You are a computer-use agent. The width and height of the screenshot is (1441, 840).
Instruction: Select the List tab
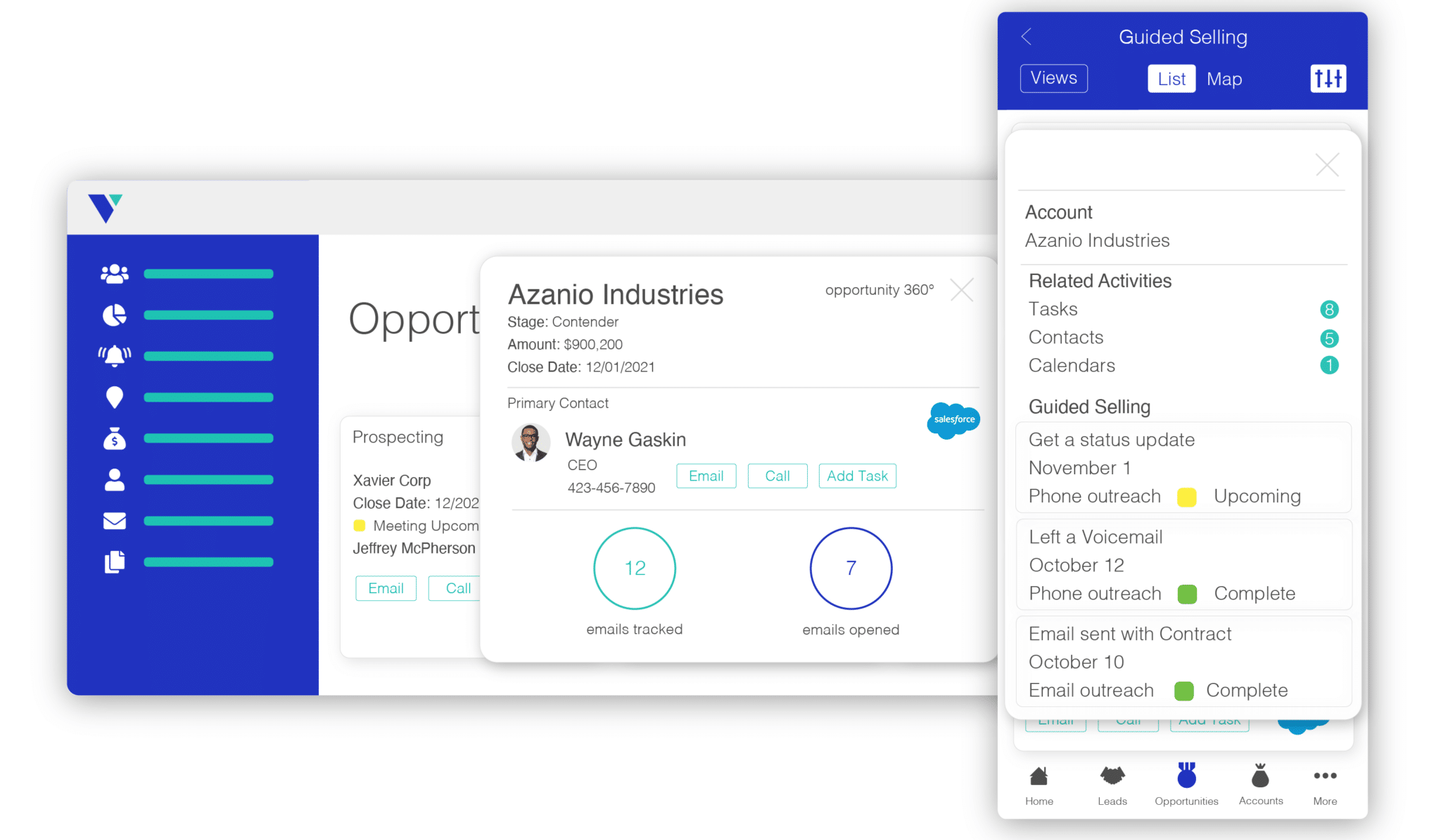pyautogui.click(x=1171, y=78)
